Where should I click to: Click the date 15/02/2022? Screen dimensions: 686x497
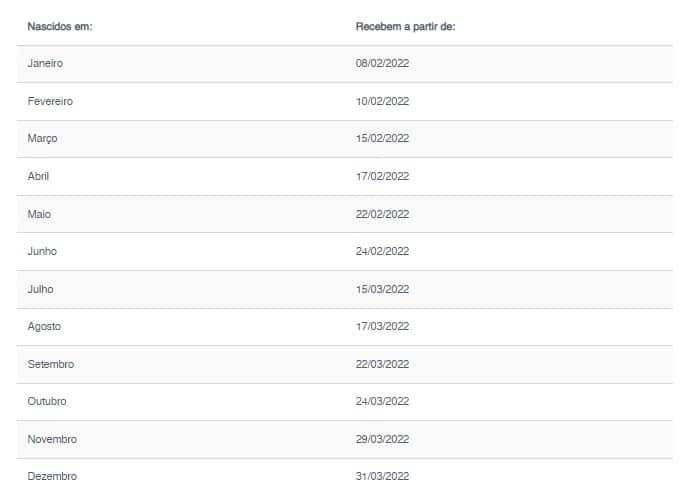click(x=382, y=139)
